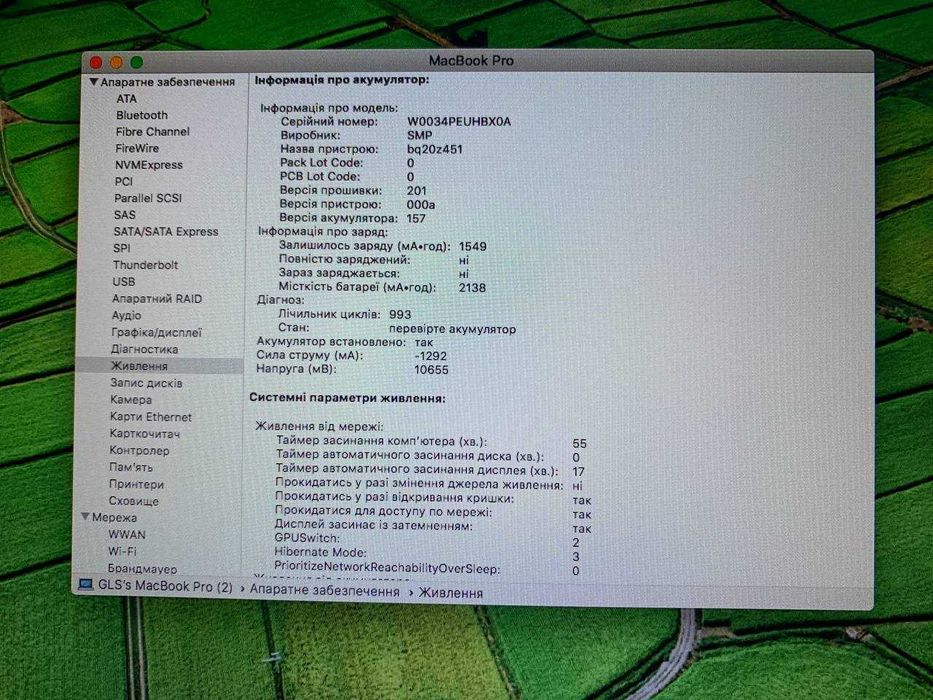Image resolution: width=933 pixels, height=700 pixels.
Task: Select Сховище in the sidebar
Action: (133, 501)
